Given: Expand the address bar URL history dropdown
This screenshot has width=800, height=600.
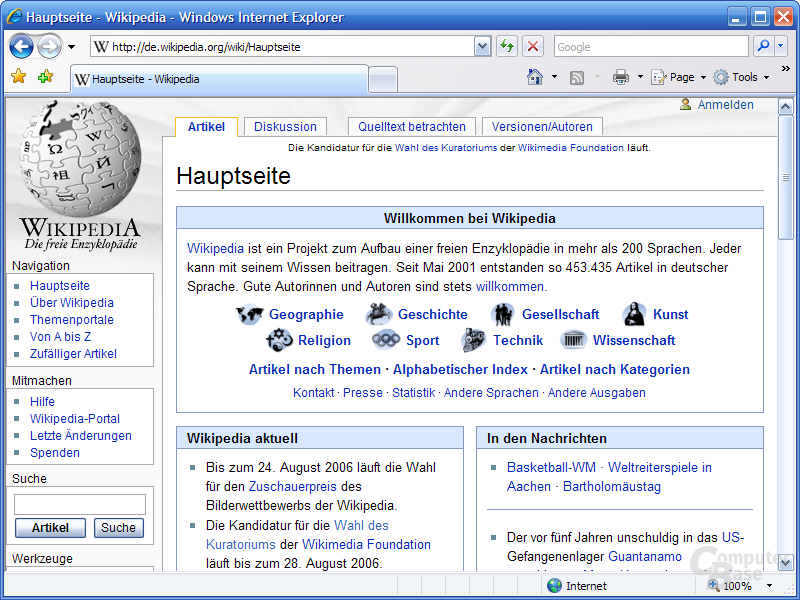Looking at the screenshot, I should (x=482, y=46).
